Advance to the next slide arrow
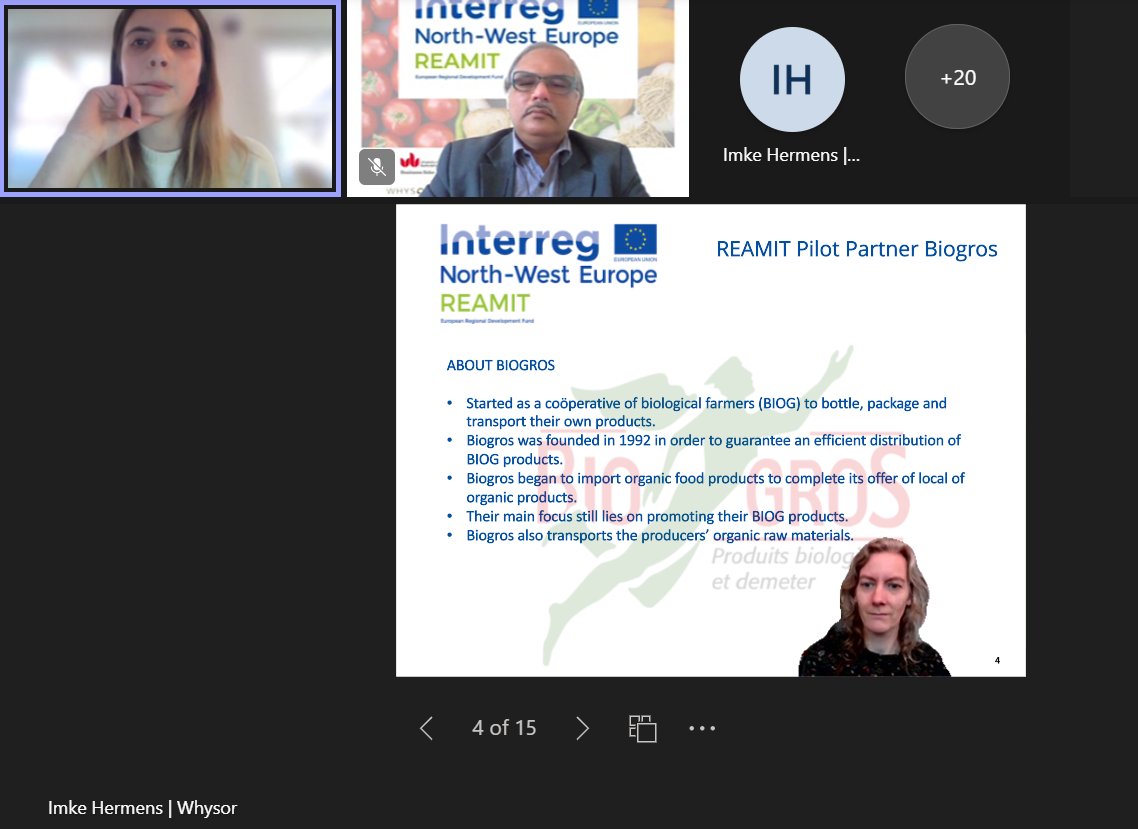This screenshot has height=829, width=1138. point(582,728)
